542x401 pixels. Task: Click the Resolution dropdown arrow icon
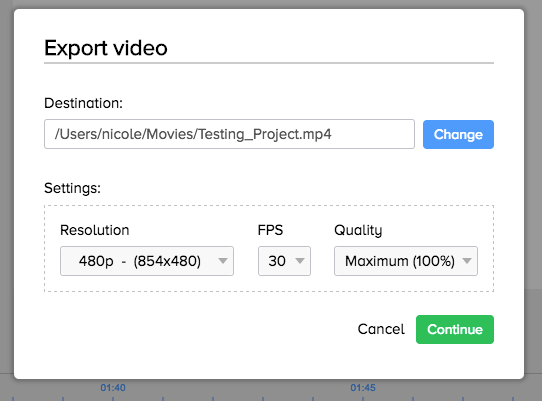(223, 261)
